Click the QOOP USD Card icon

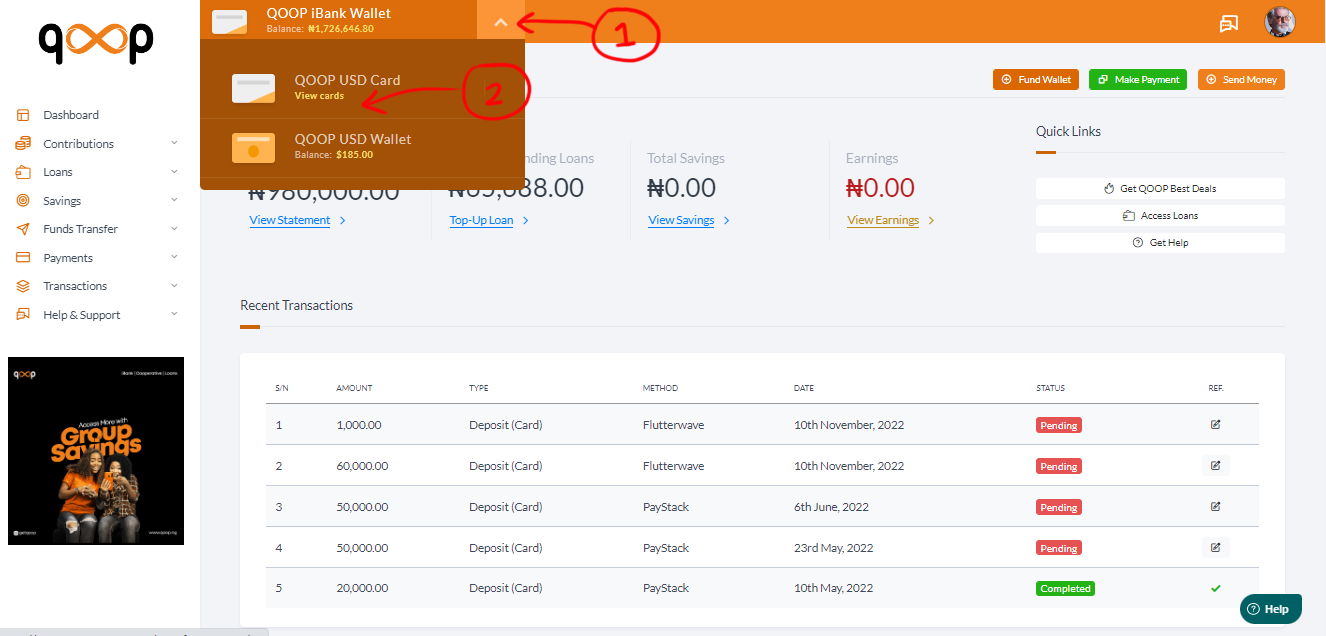tap(253, 88)
